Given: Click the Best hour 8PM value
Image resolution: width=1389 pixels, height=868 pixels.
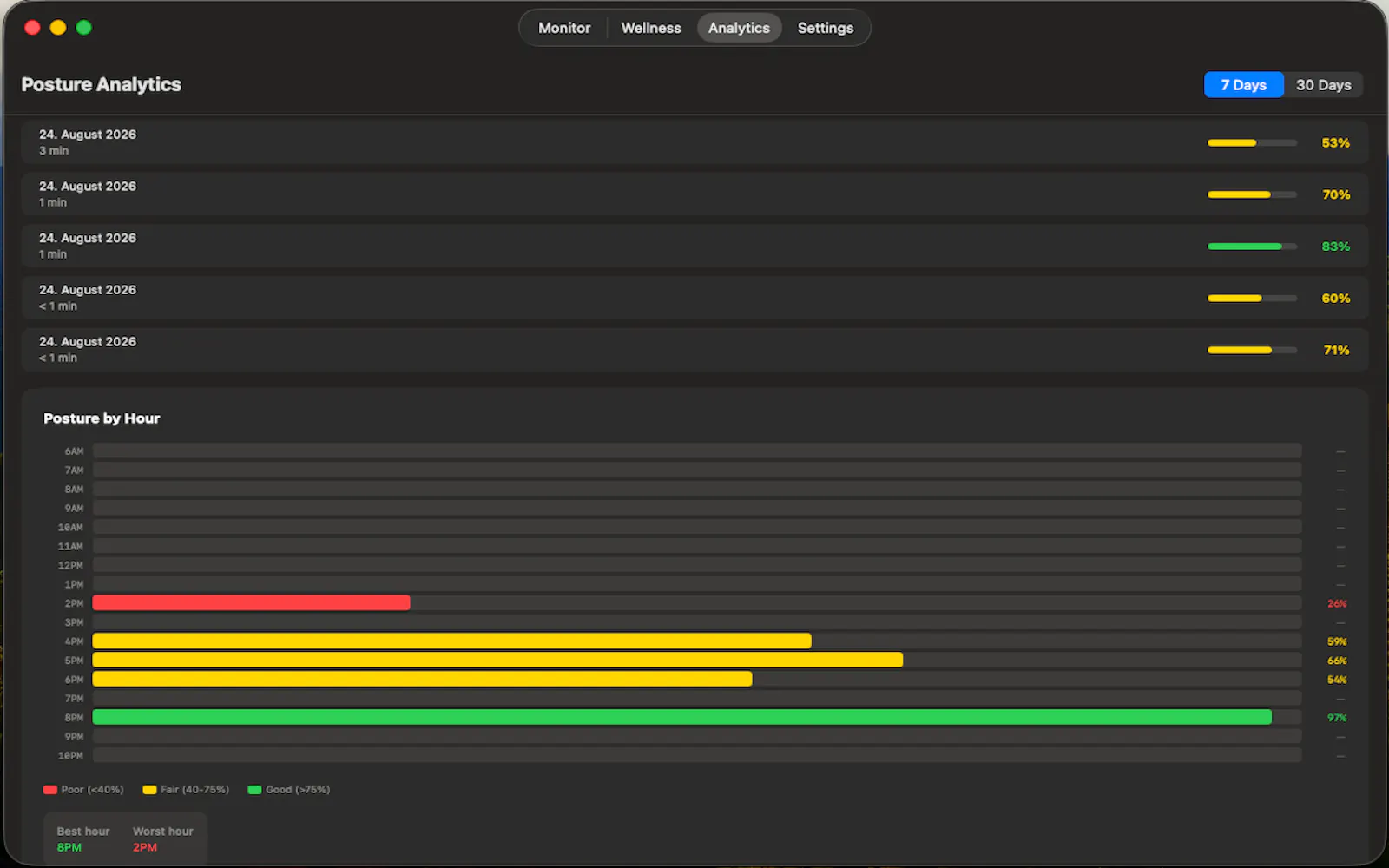Looking at the screenshot, I should click(69, 847).
